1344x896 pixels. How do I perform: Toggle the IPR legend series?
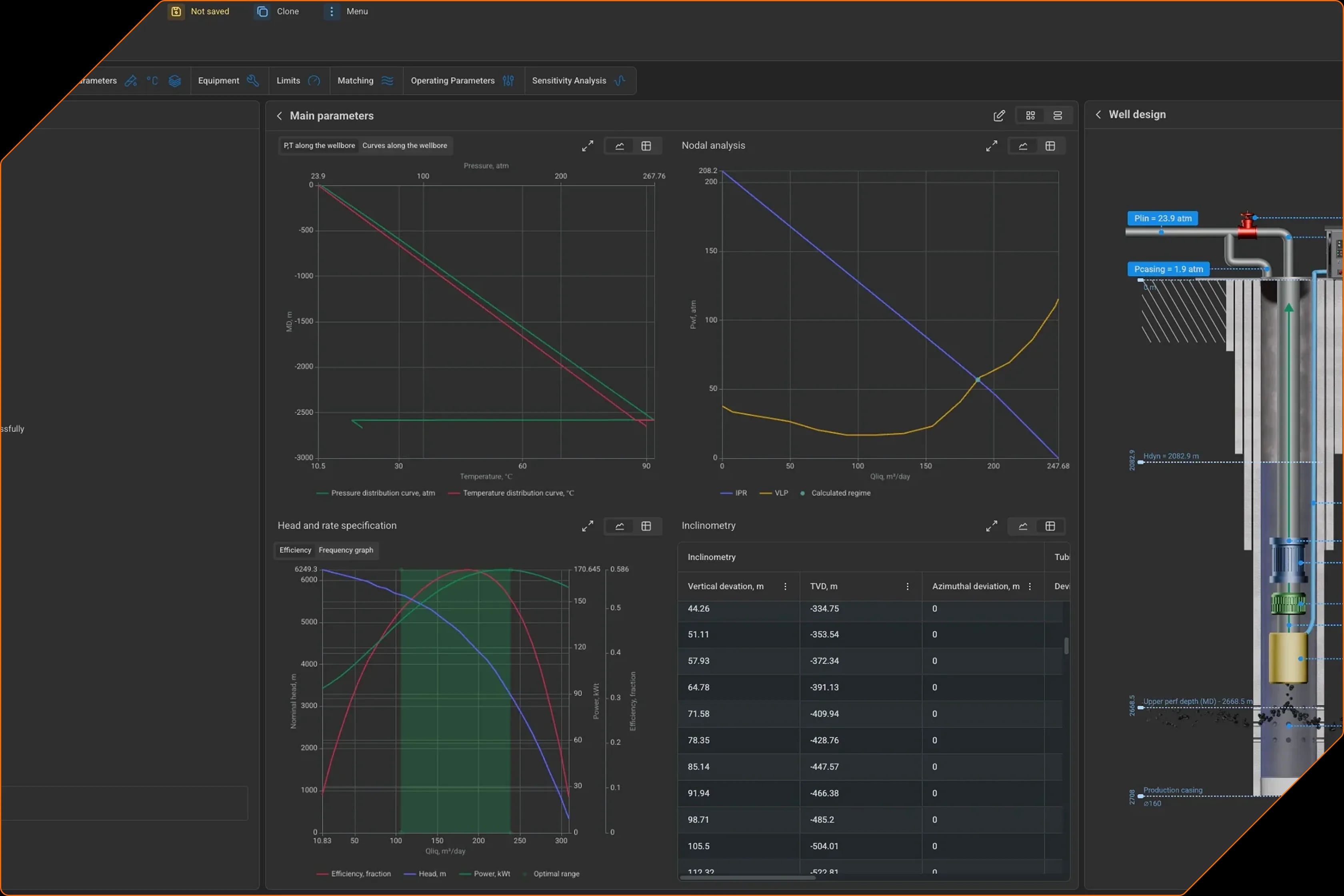(734, 493)
